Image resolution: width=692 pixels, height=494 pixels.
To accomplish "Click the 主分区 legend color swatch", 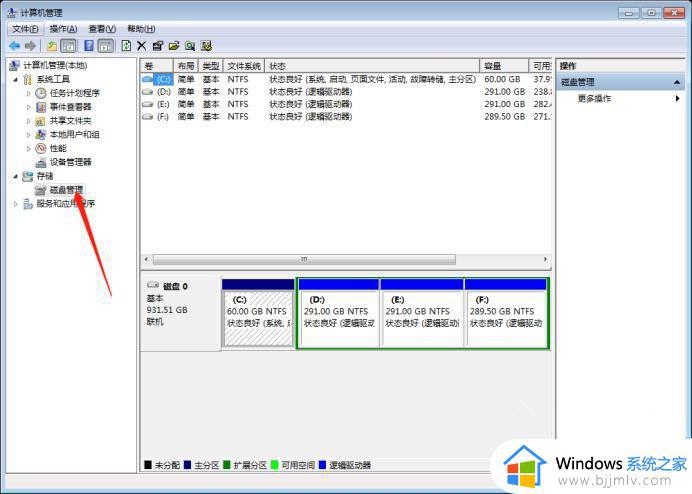I will 187,465.
